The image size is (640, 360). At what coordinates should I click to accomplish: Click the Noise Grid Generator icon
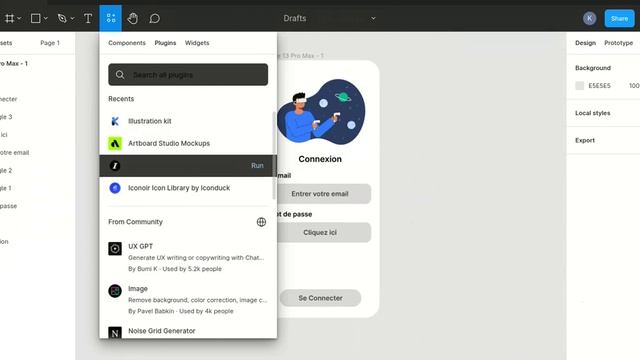115,333
